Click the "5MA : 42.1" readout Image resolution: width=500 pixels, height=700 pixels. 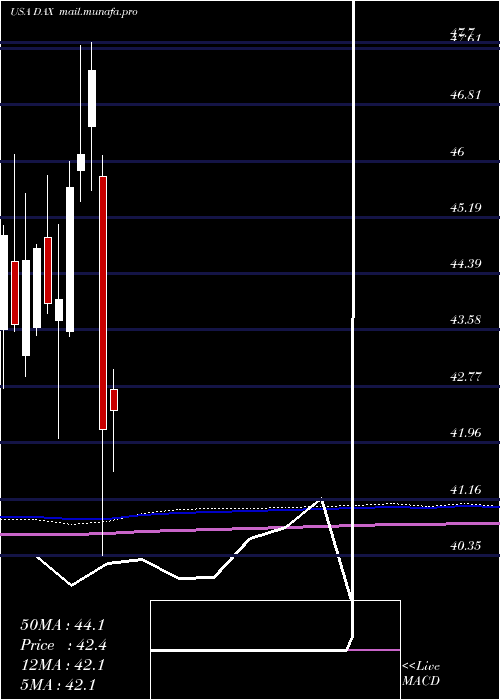pyautogui.click(x=58, y=685)
